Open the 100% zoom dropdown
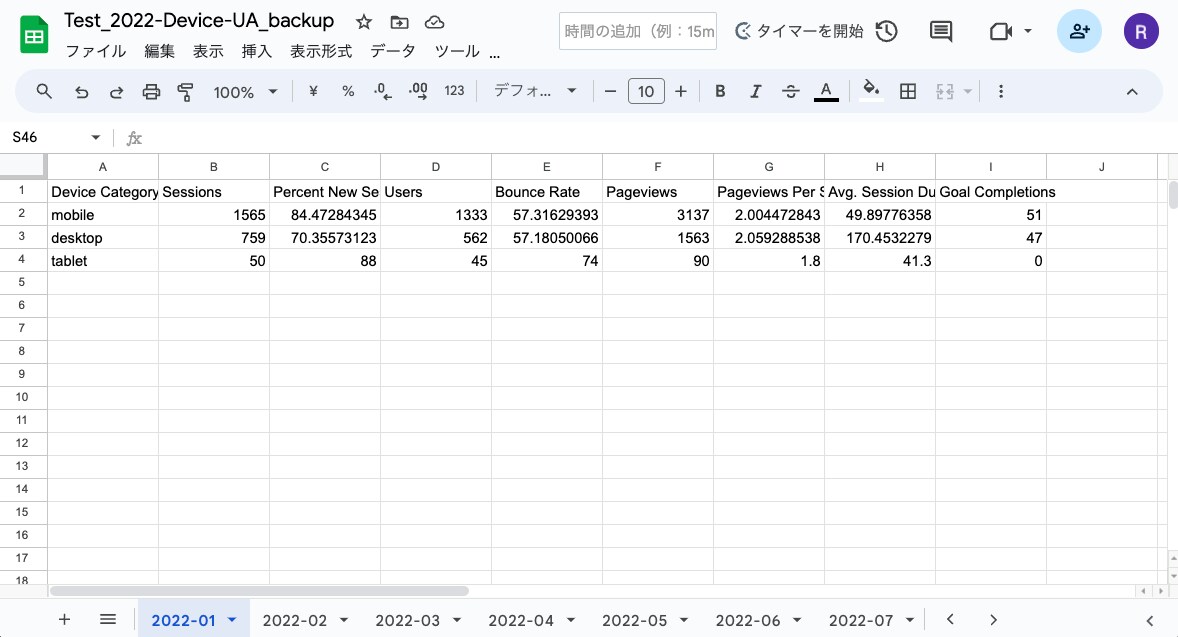 (245, 92)
